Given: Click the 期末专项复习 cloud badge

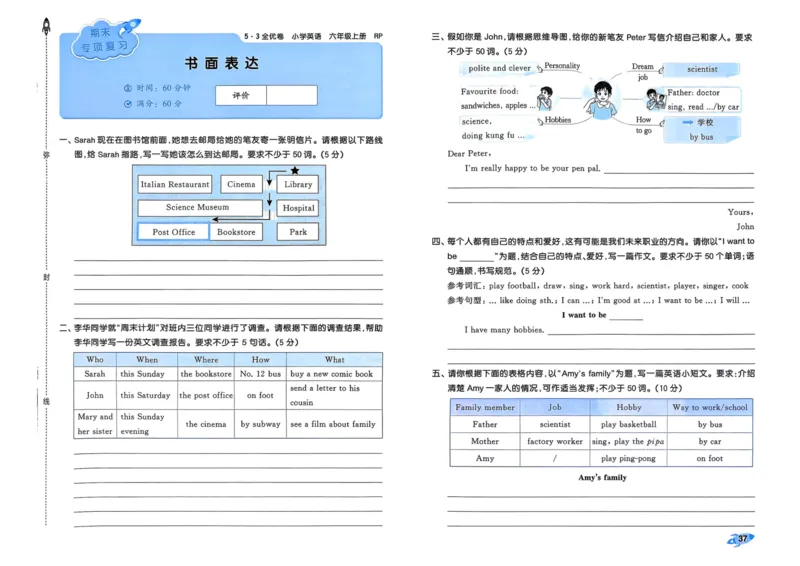Looking at the screenshot, I should click(104, 39).
